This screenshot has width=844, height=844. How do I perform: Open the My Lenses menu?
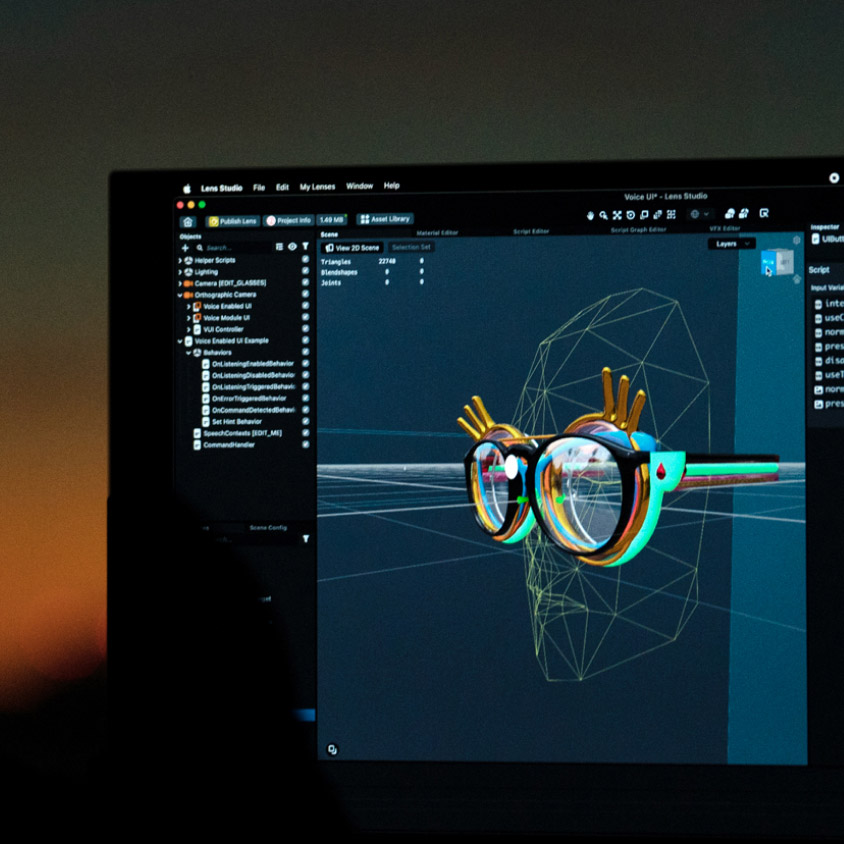(317, 186)
